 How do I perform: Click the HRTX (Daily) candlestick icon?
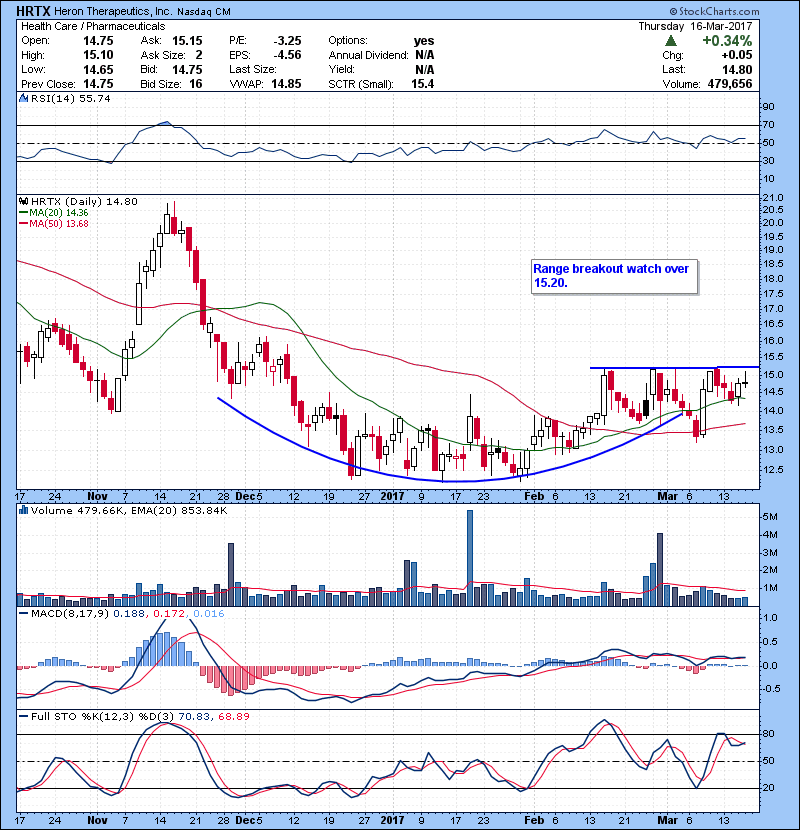coord(23,201)
